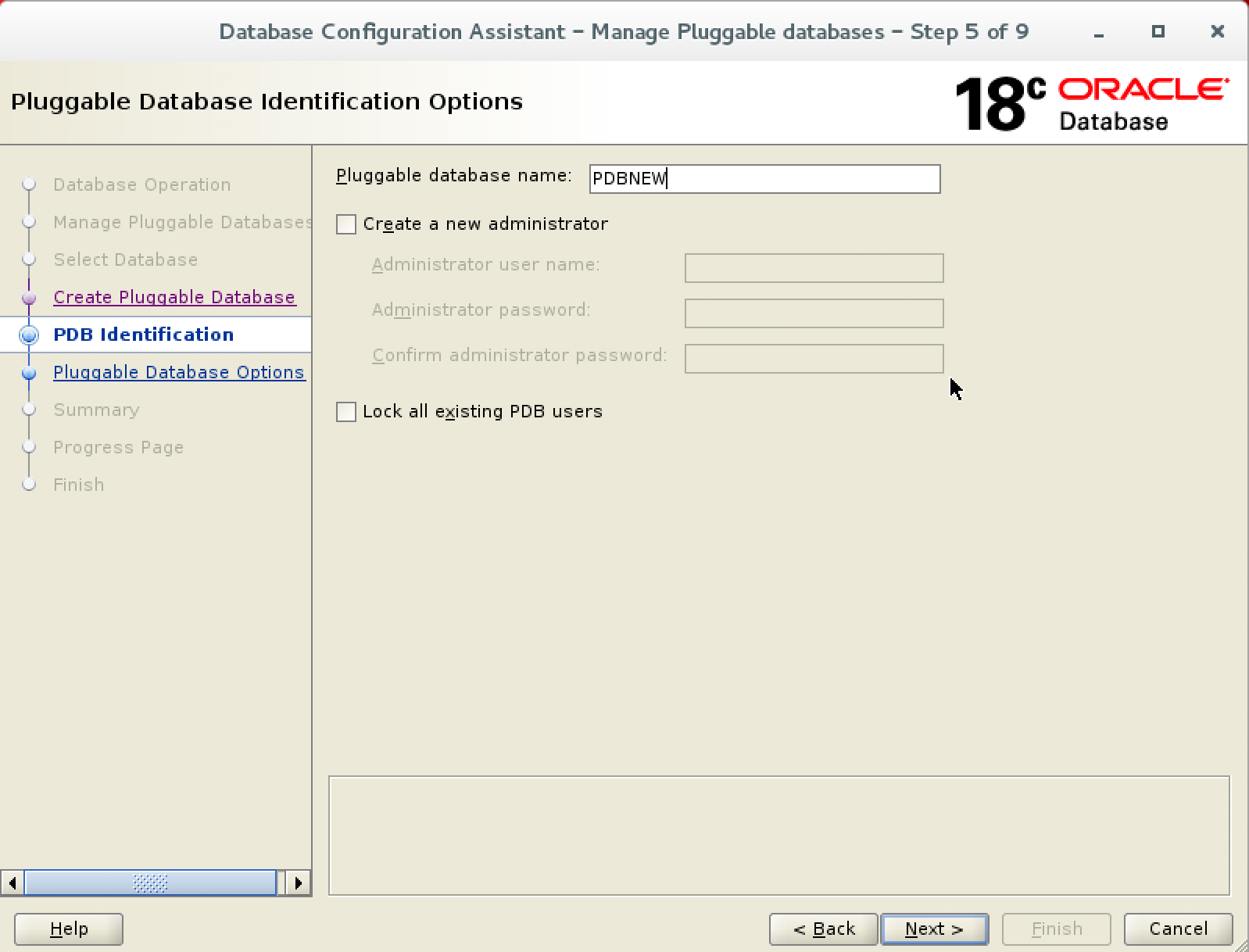The image size is (1249, 952).
Task: Click the PDB Identification step bullet
Action: pyautogui.click(x=29, y=335)
